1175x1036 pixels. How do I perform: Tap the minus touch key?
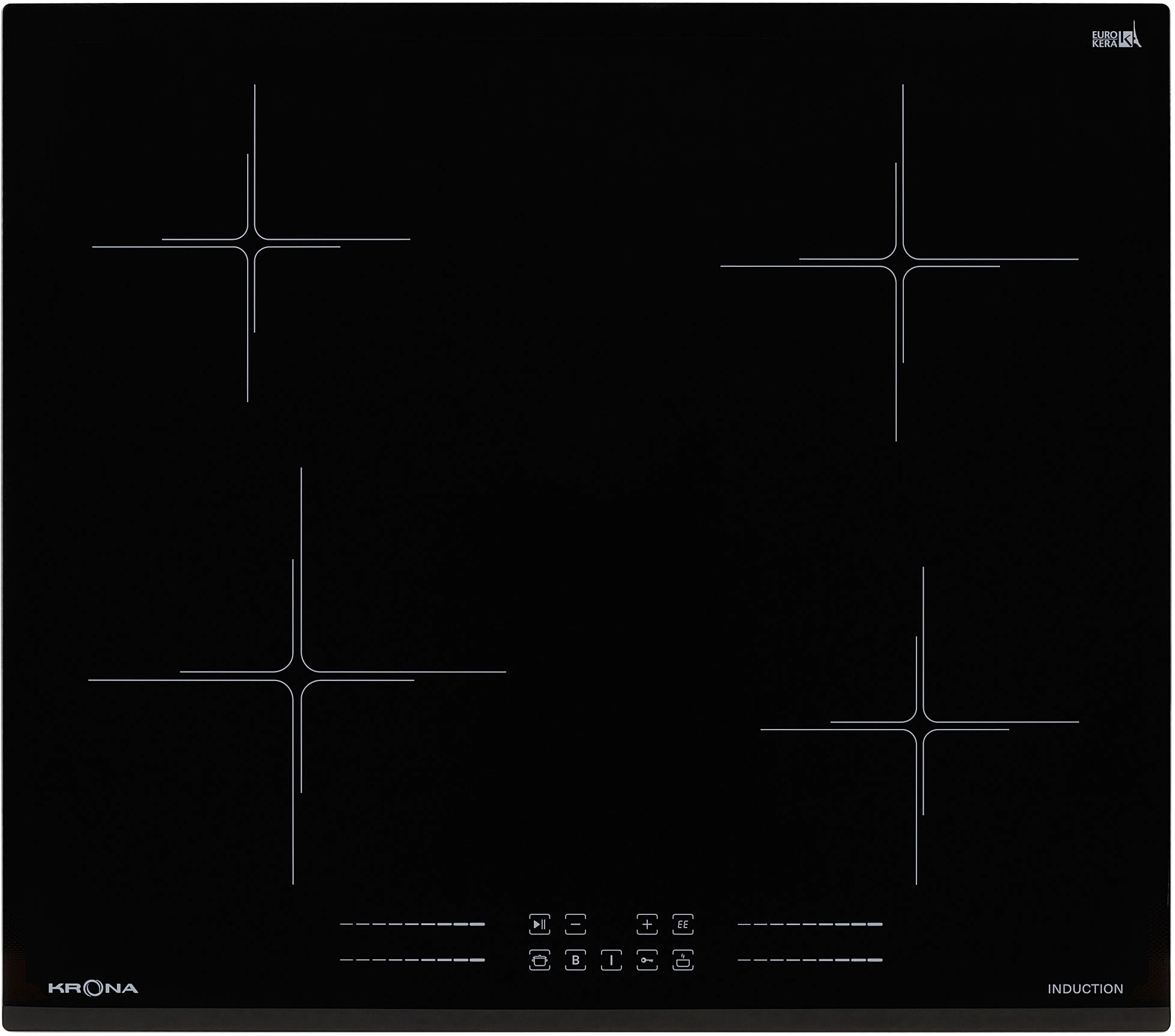coord(576,924)
